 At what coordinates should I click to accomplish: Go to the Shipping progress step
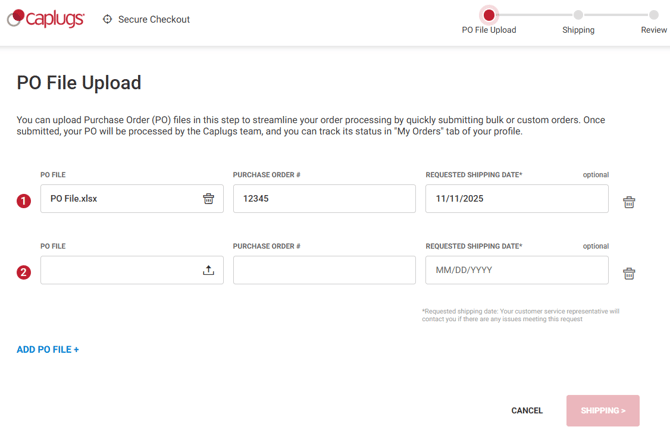click(x=578, y=15)
